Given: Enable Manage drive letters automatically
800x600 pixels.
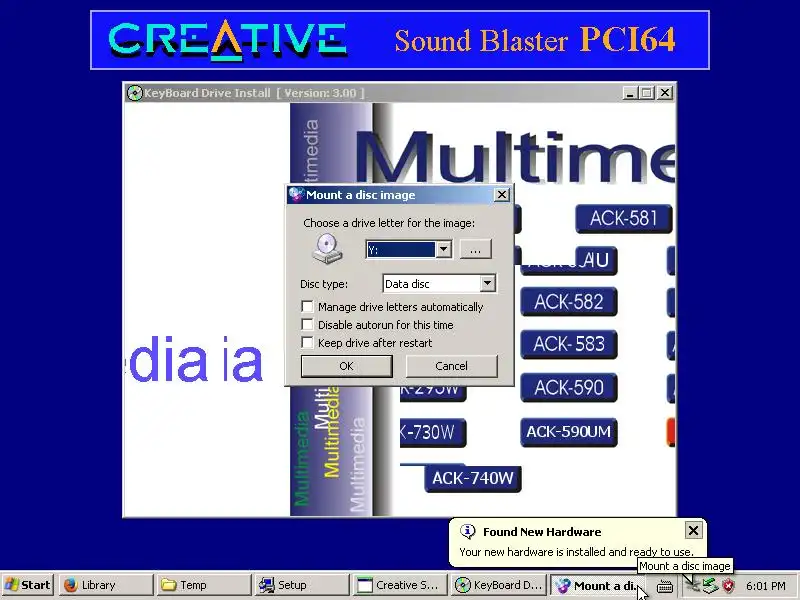Looking at the screenshot, I should point(307,307).
